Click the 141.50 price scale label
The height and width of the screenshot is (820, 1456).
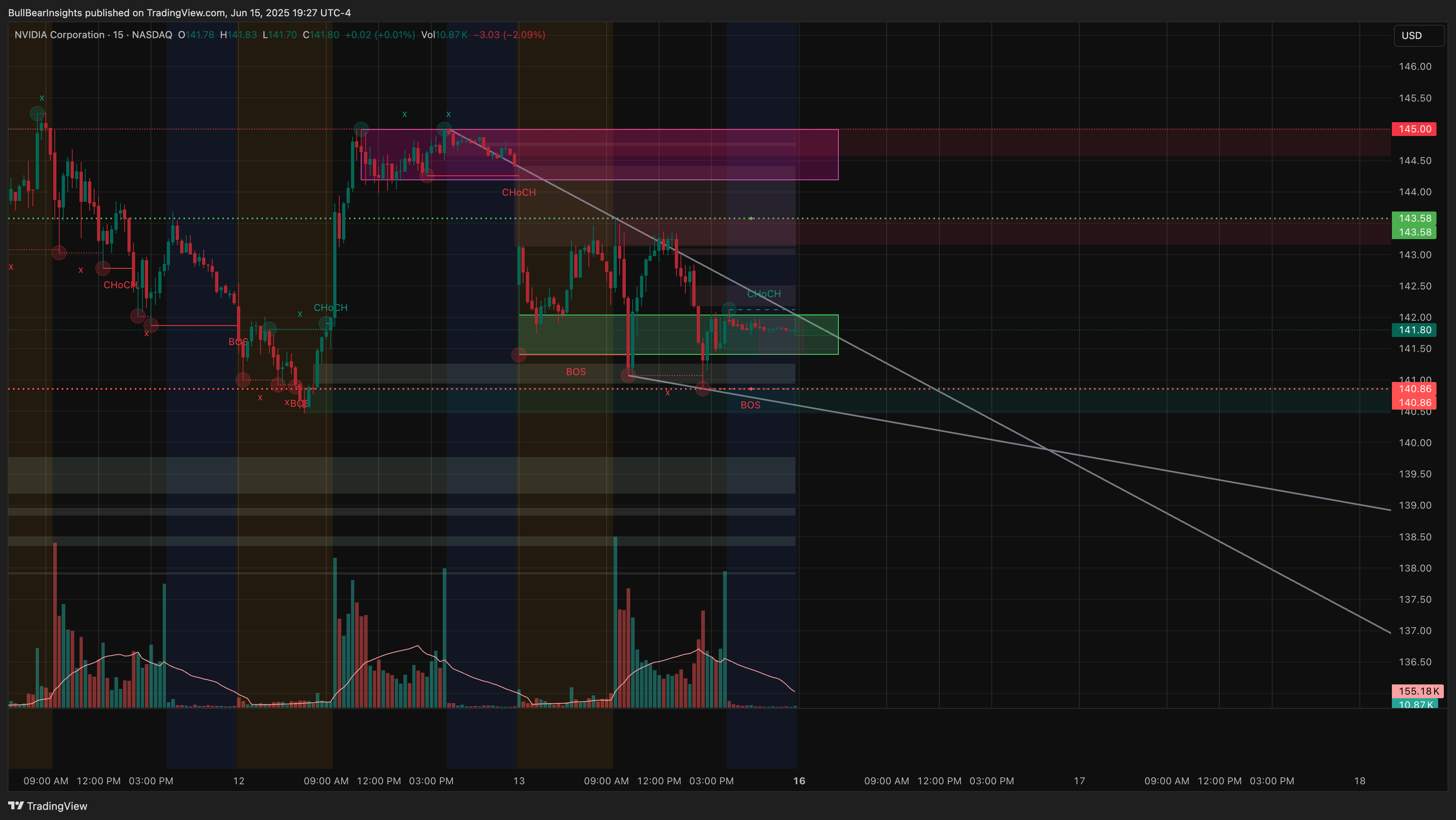pyautogui.click(x=1415, y=348)
